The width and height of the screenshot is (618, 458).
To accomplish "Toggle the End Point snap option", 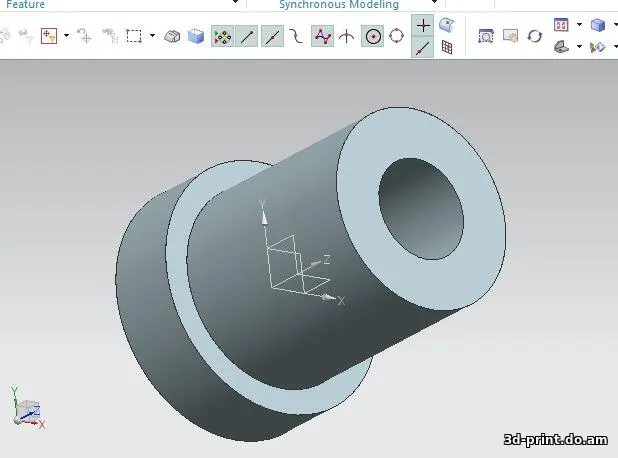I will [247, 36].
